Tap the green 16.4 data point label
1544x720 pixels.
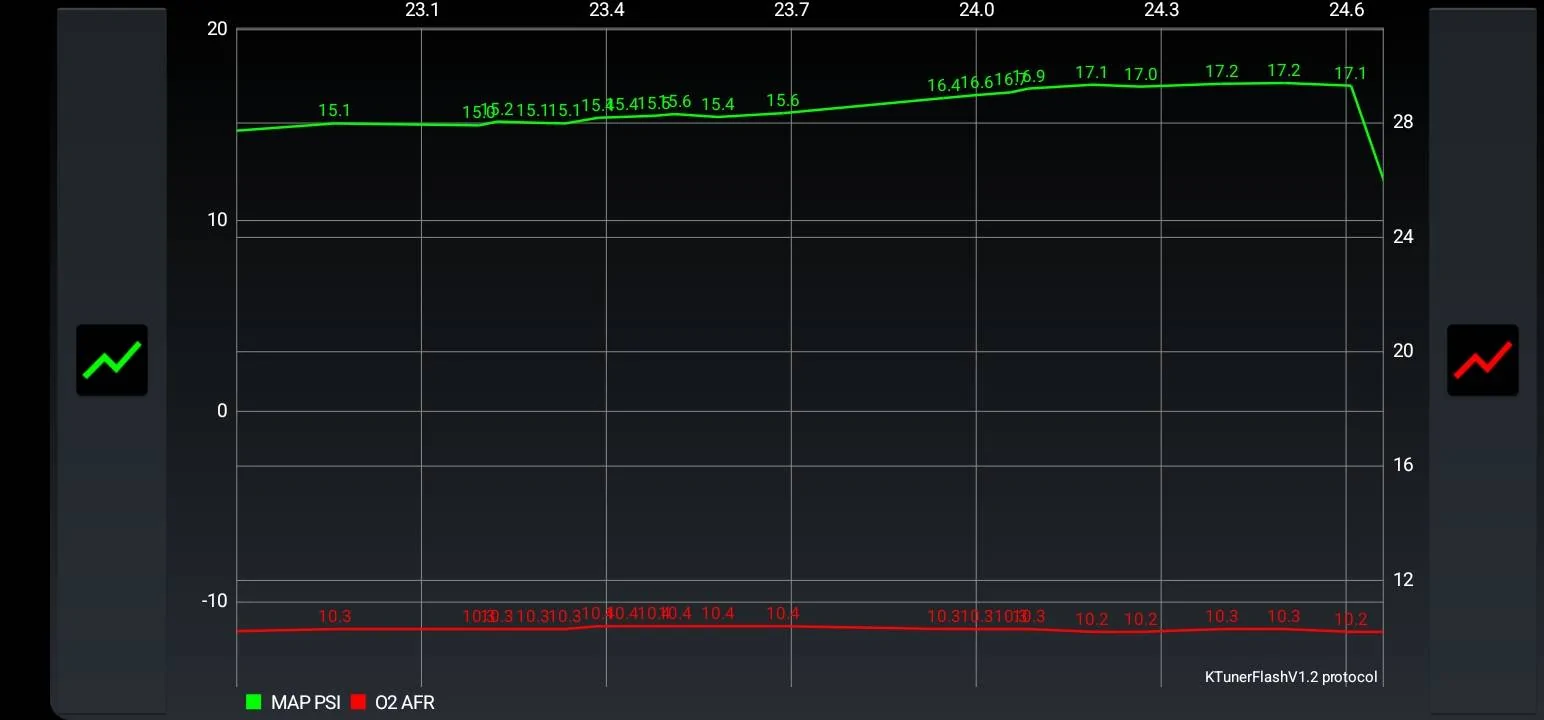click(942, 86)
